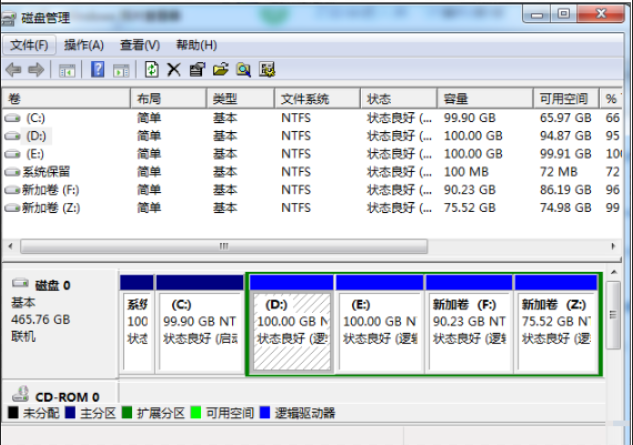Click the blue help question mark icon

click(x=98, y=69)
